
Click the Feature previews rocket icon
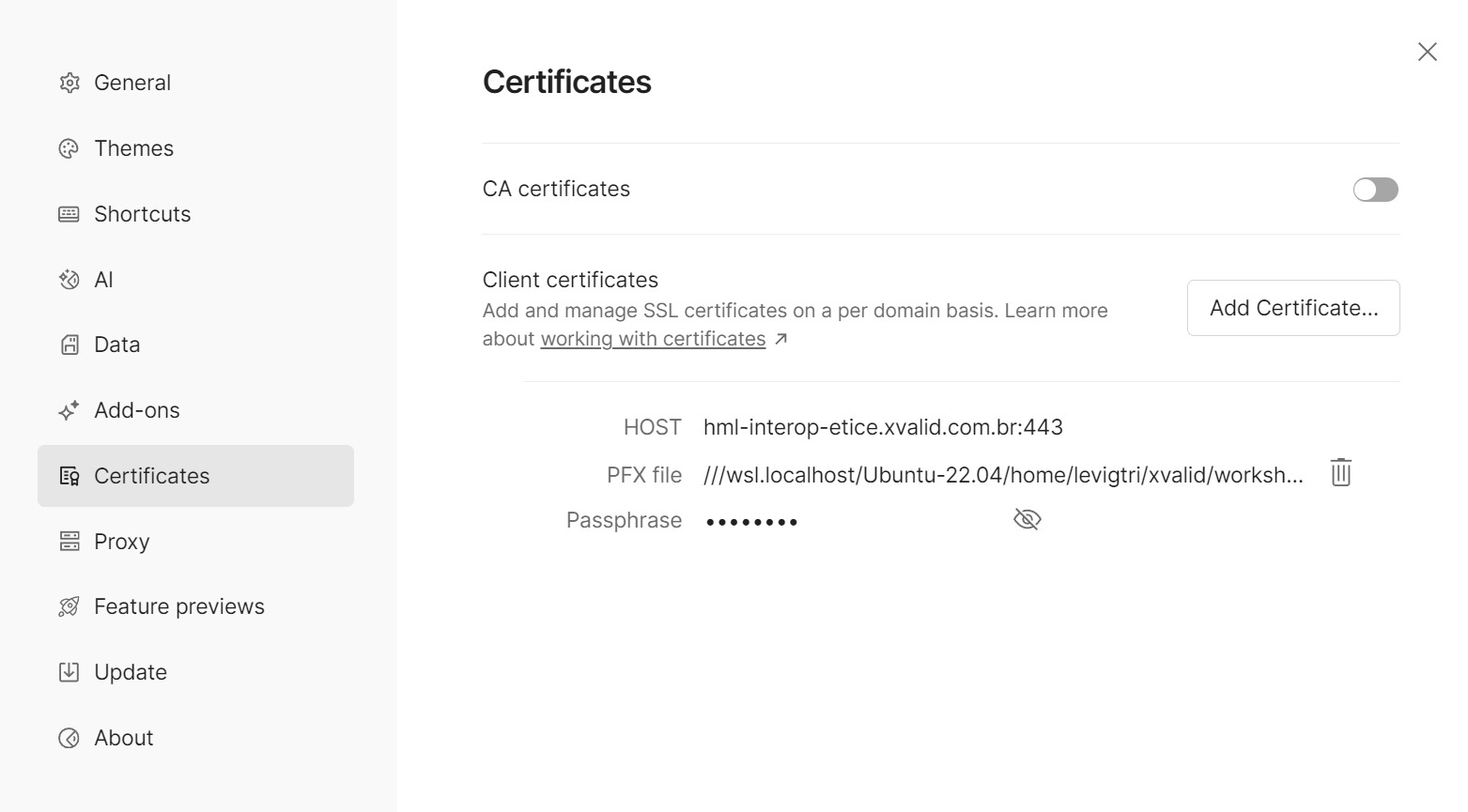coord(70,606)
